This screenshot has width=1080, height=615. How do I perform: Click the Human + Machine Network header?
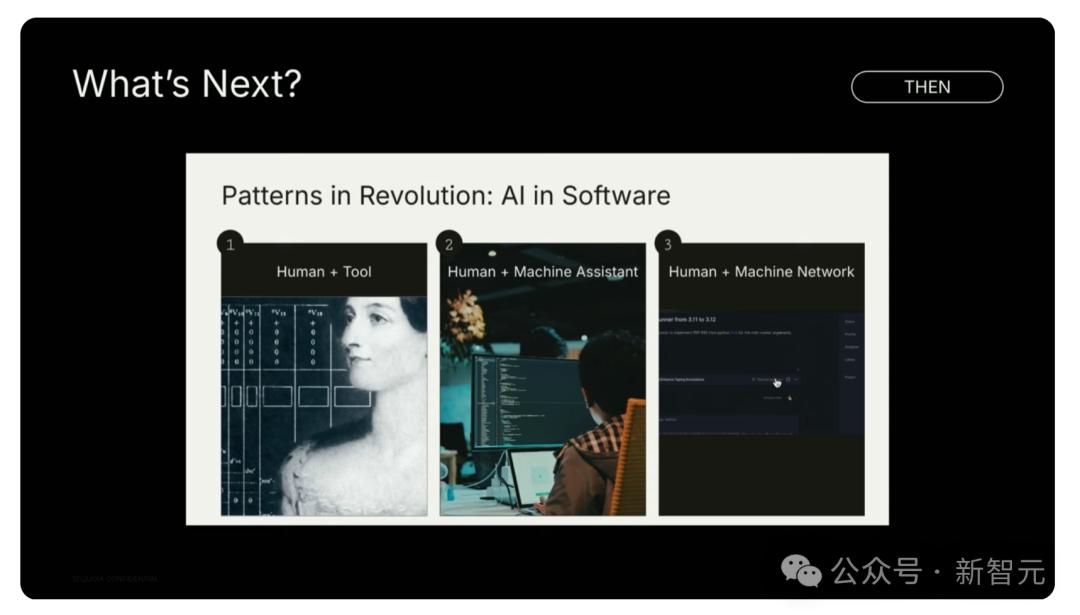tap(761, 271)
